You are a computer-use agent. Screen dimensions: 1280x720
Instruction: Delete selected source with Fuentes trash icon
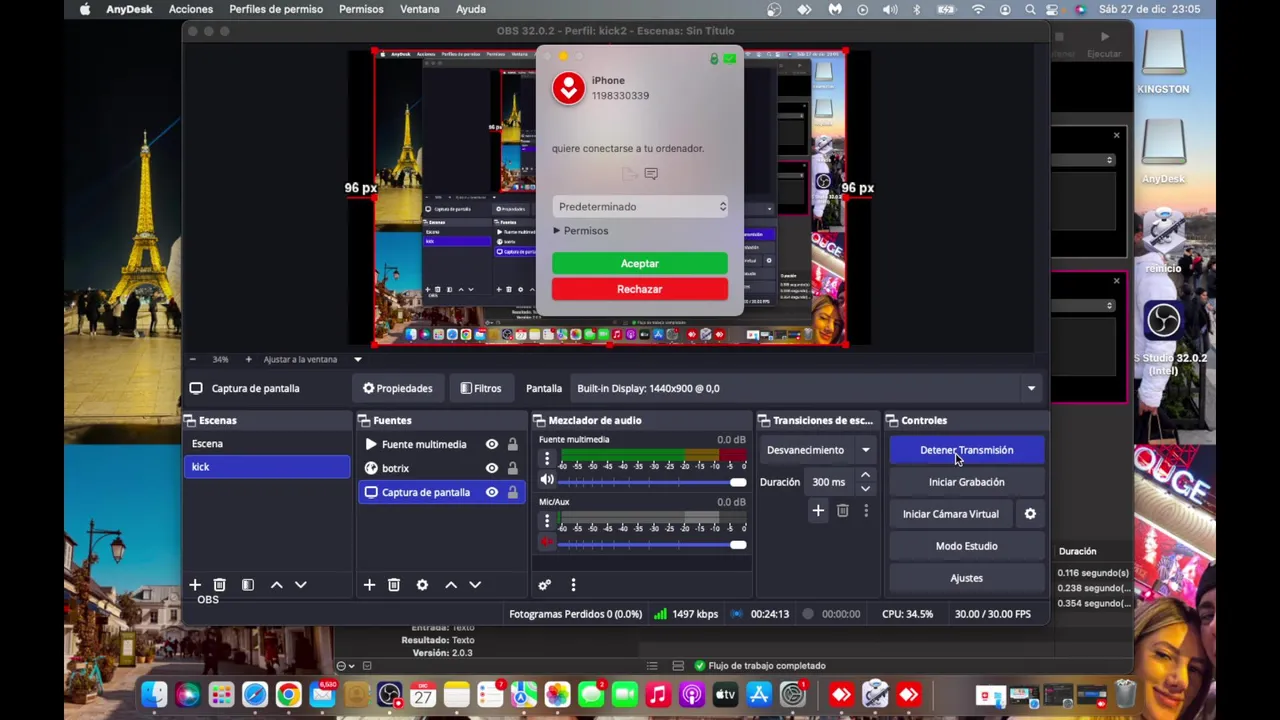point(394,585)
